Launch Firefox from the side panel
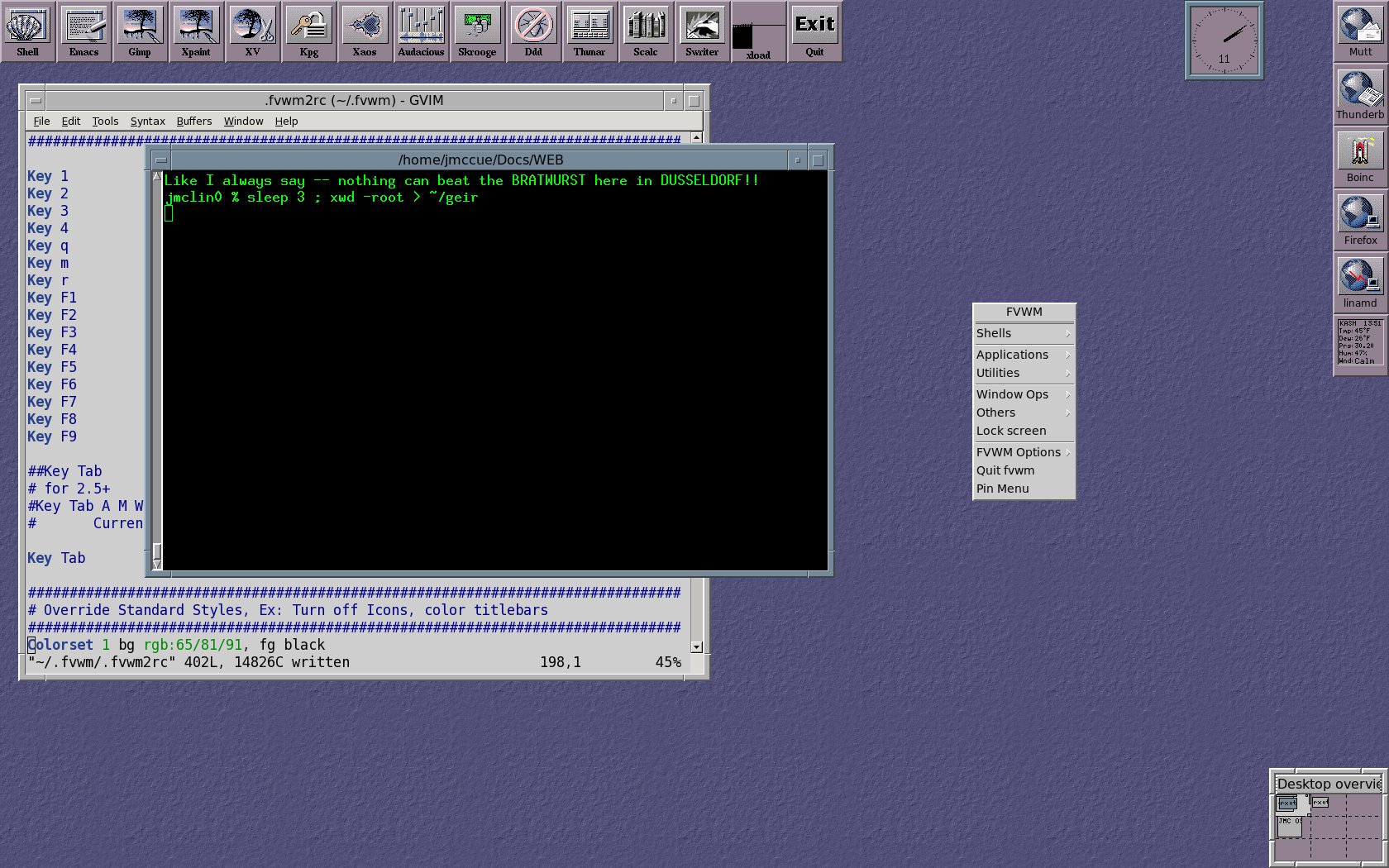 tap(1361, 220)
